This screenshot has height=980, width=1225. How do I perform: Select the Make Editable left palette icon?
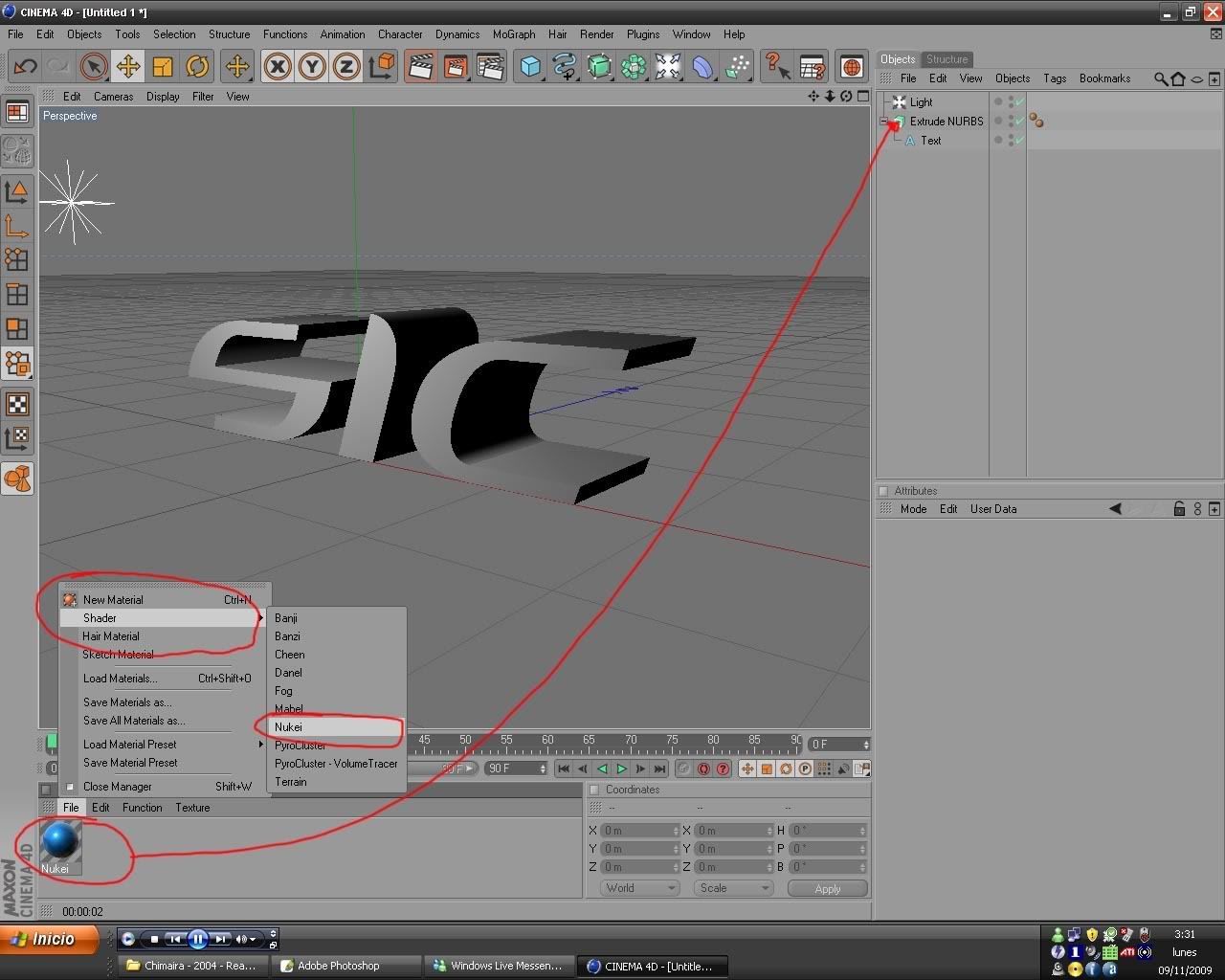(x=17, y=150)
